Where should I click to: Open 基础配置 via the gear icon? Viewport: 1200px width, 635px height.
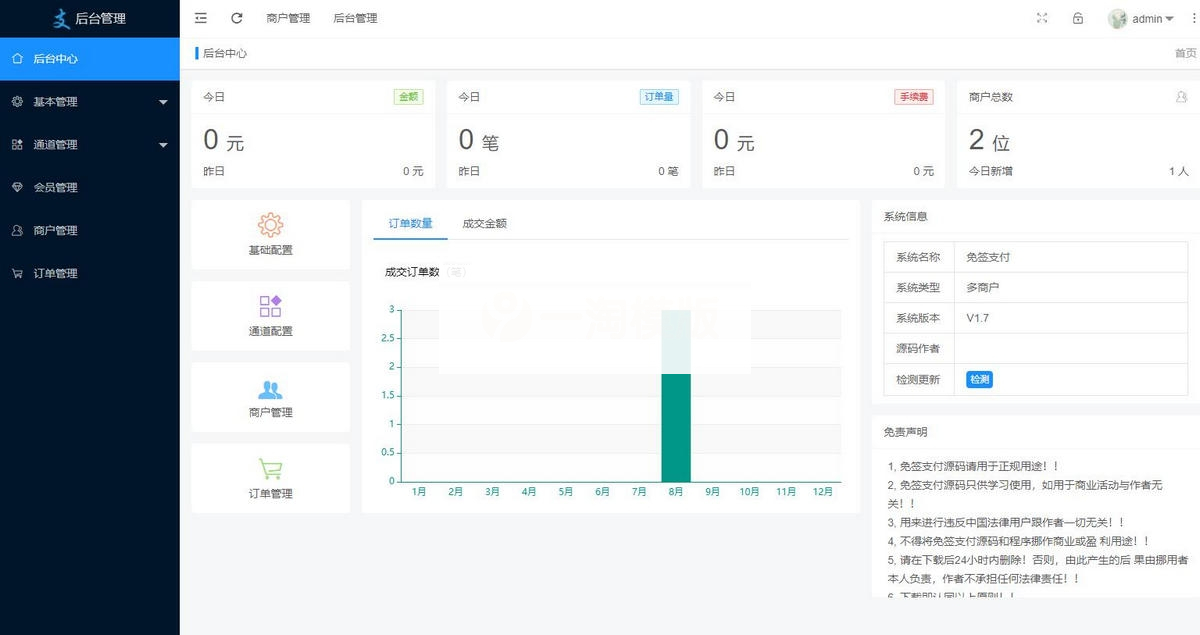pos(268,227)
